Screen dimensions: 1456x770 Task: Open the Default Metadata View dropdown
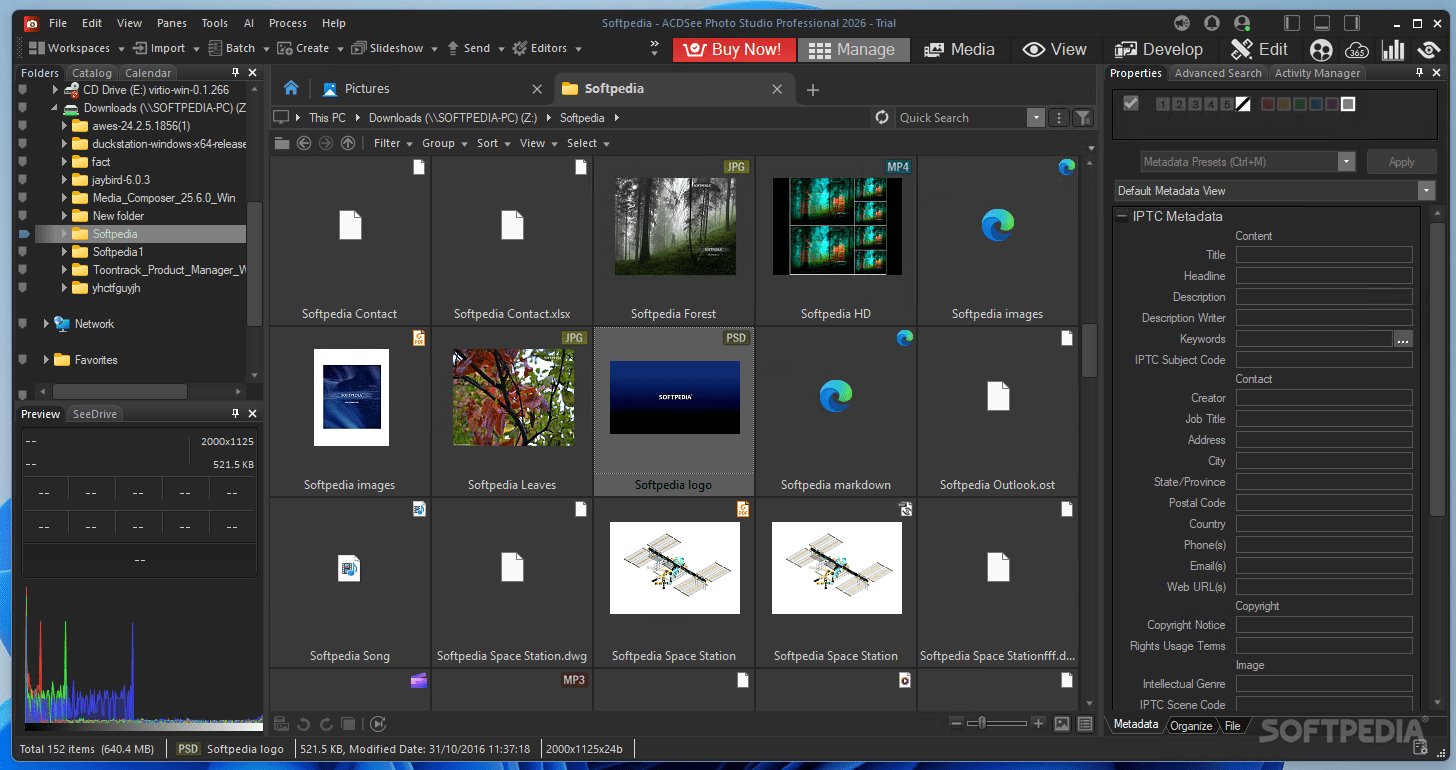pyautogui.click(x=1426, y=190)
